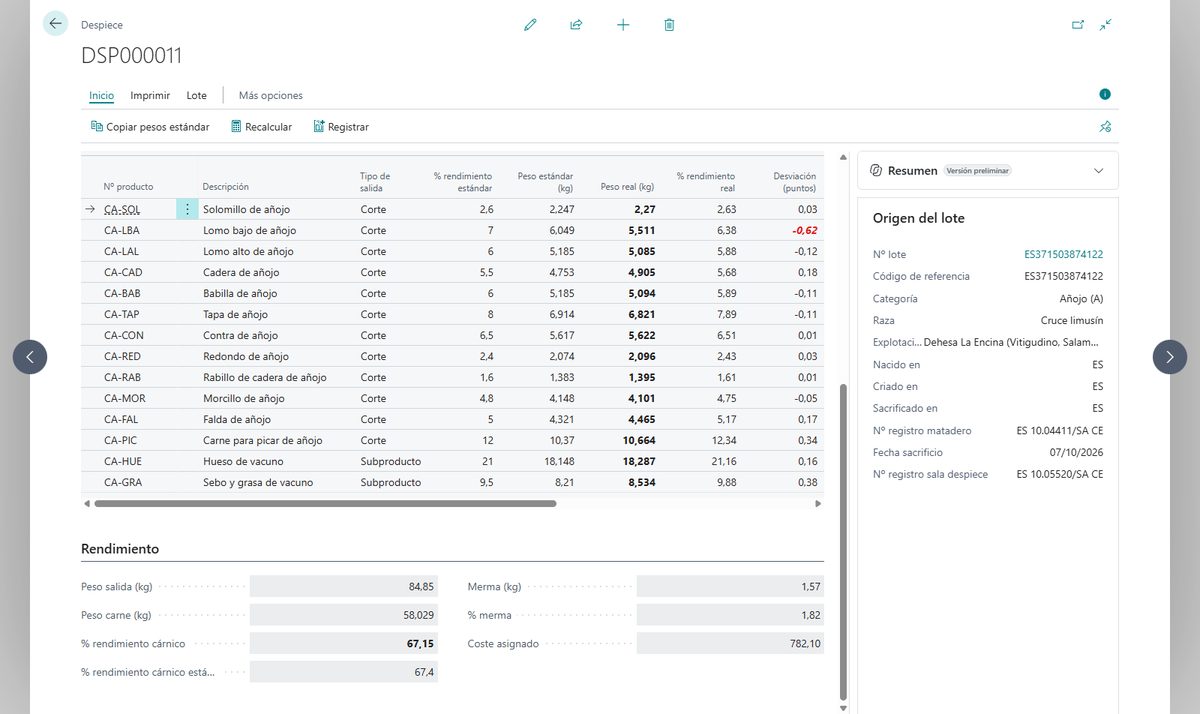Click the deviation value -0,62
The height and width of the screenshot is (714, 1200).
click(x=804, y=230)
